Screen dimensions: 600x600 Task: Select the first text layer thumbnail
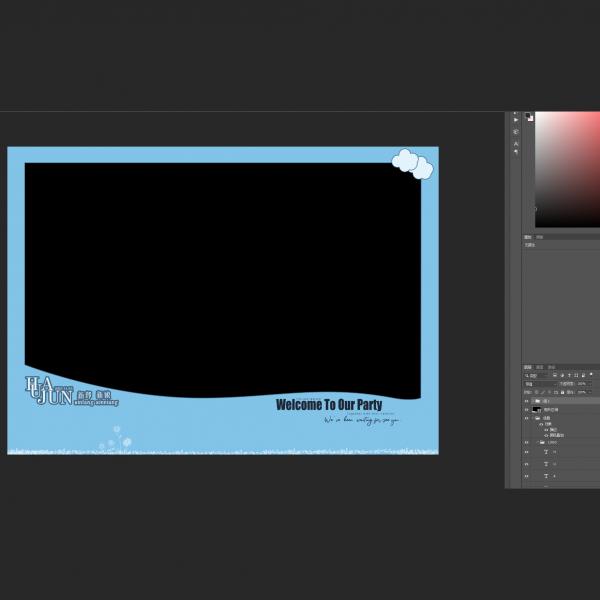pos(546,451)
